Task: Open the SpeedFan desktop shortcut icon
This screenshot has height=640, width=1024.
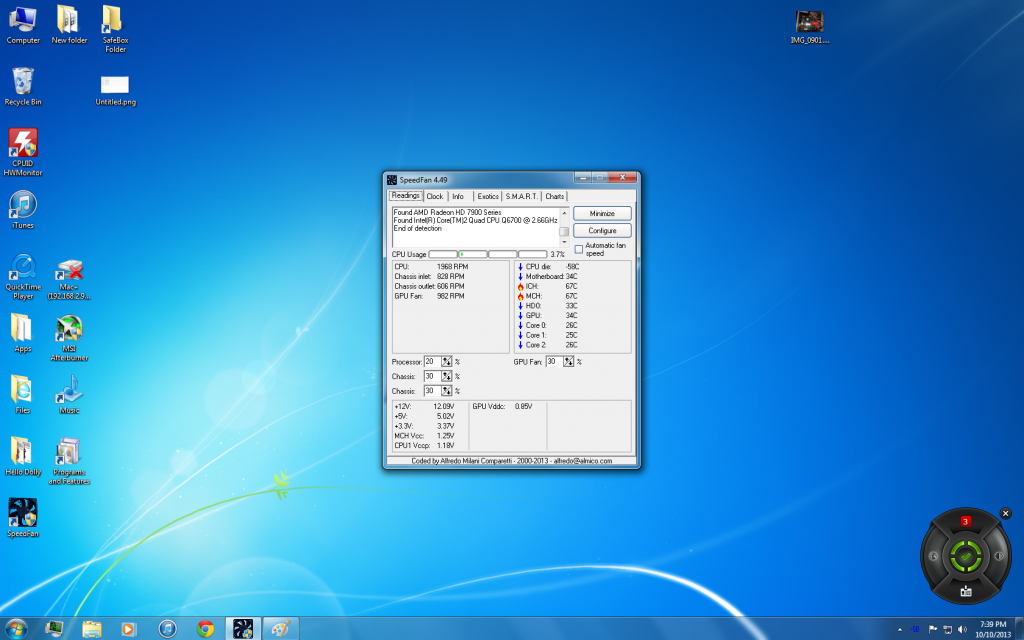Action: [23, 514]
